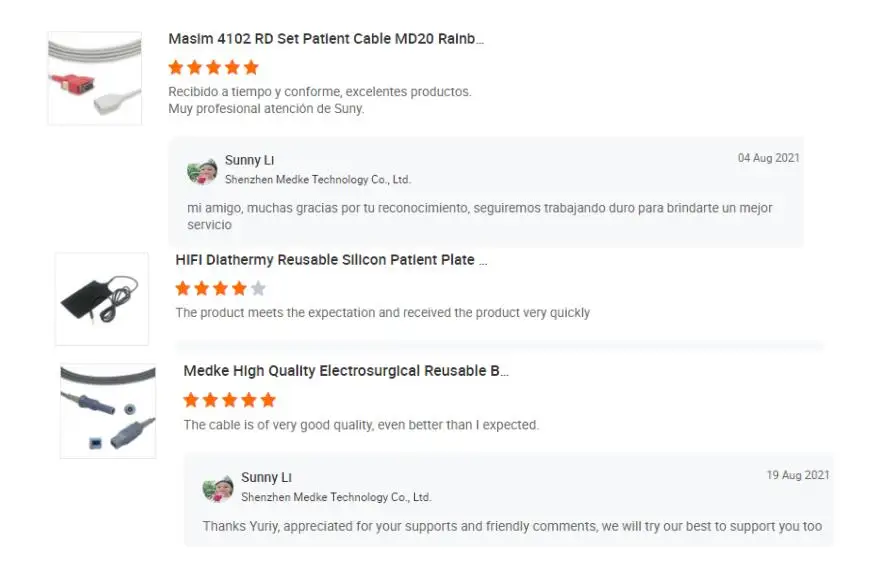Click Sunny Li's name in the 04 Aug reply
The height and width of the screenshot is (569, 871).
249,160
